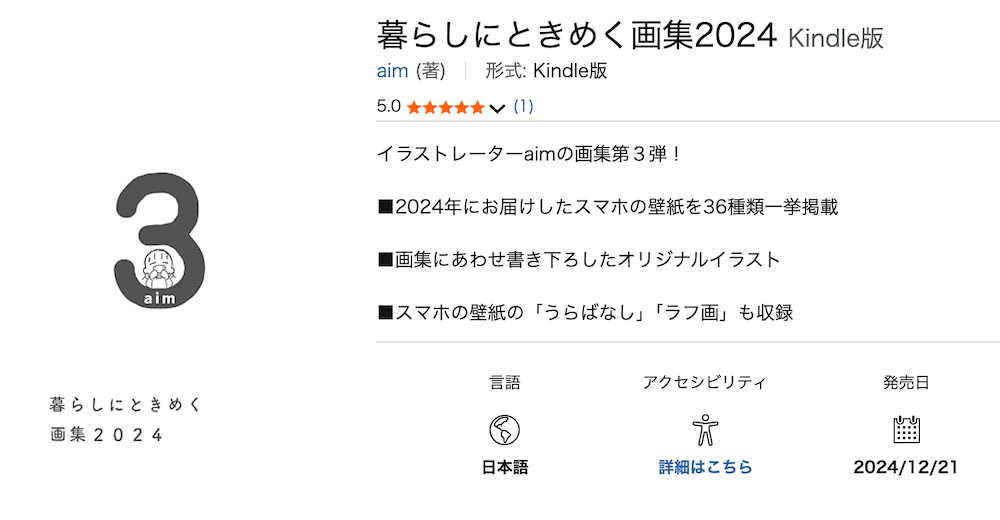
Task: Click the cover caption 暮らしにときめく 画集２０２４
Action: click(126, 420)
